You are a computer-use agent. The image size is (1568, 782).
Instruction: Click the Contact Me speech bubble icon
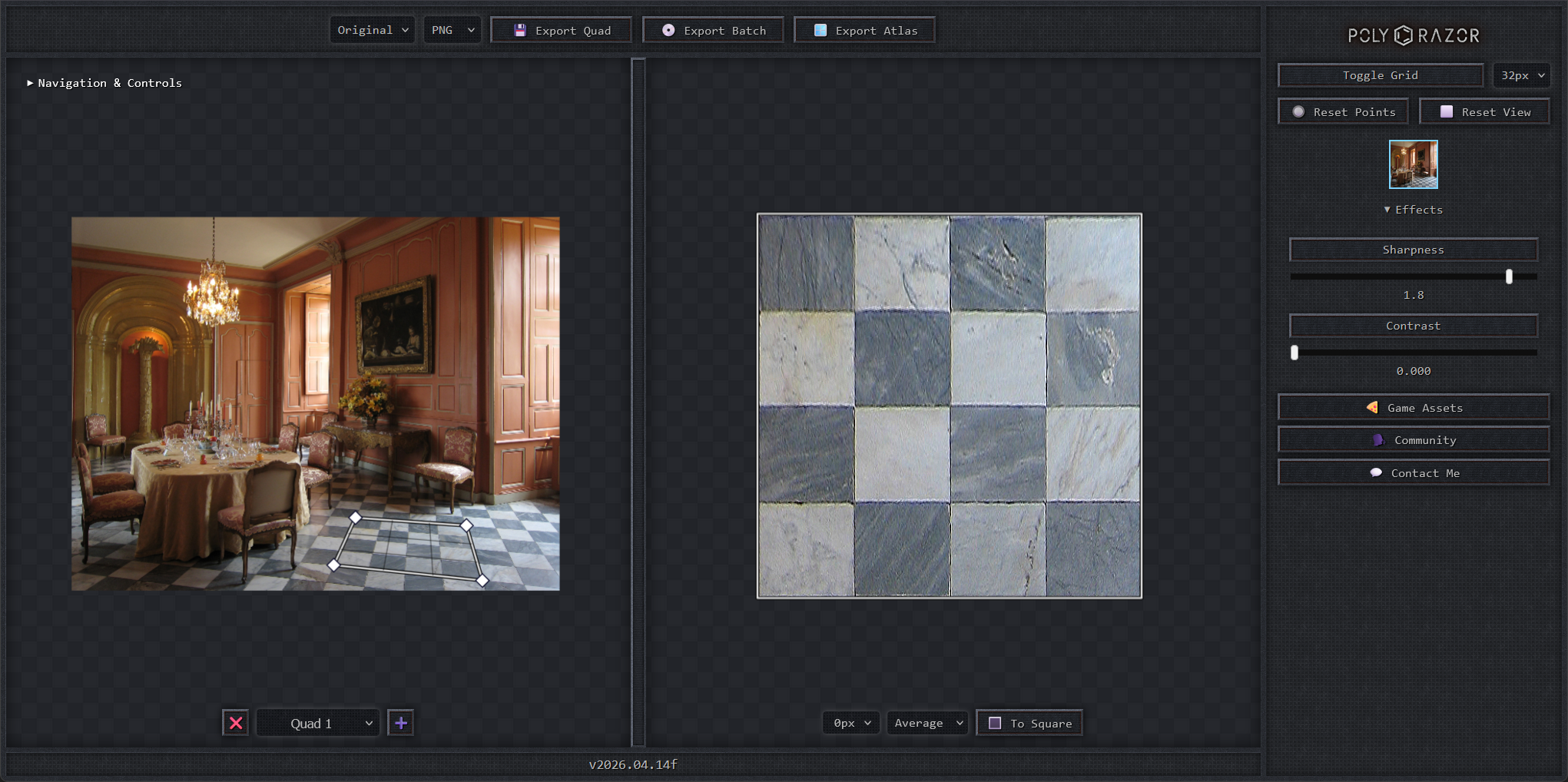(1376, 473)
